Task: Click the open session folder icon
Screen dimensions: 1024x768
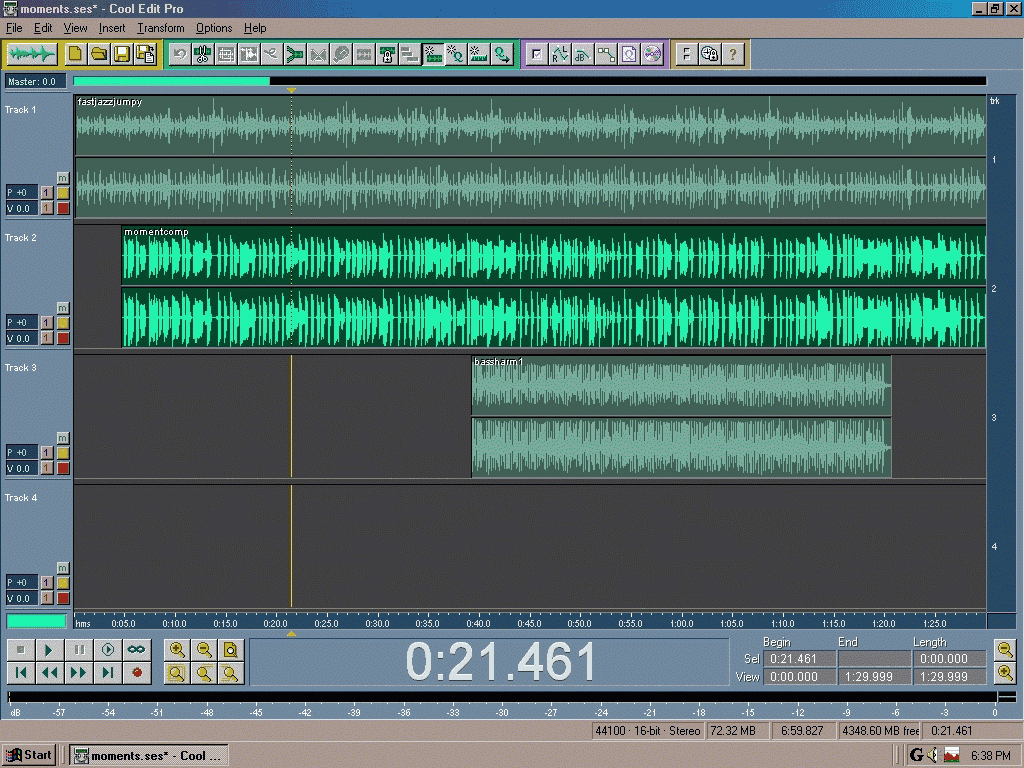Action: click(99, 54)
